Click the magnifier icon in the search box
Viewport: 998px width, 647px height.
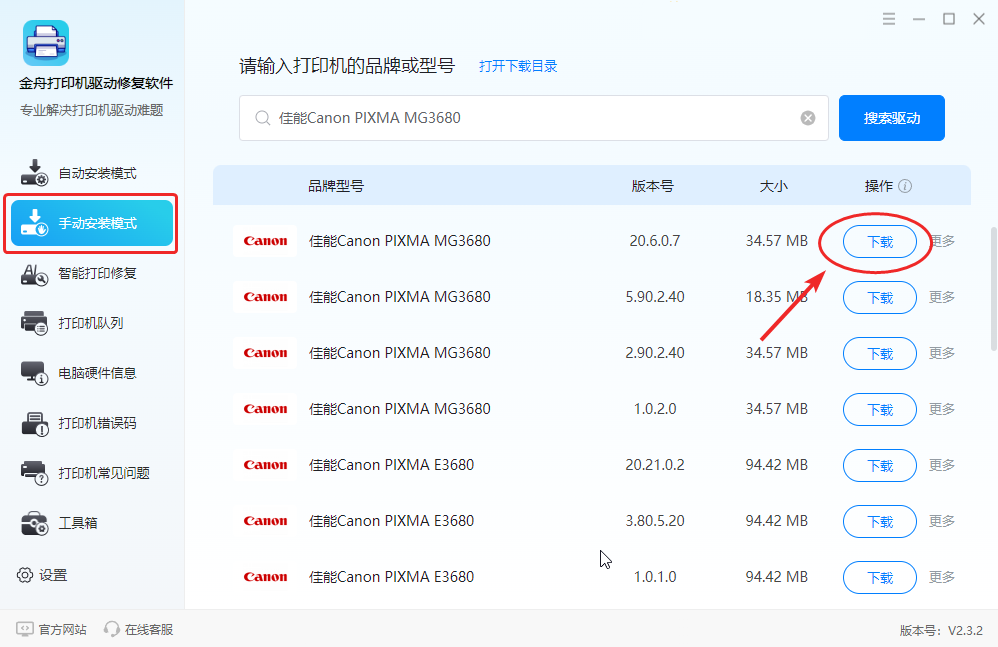click(x=262, y=118)
